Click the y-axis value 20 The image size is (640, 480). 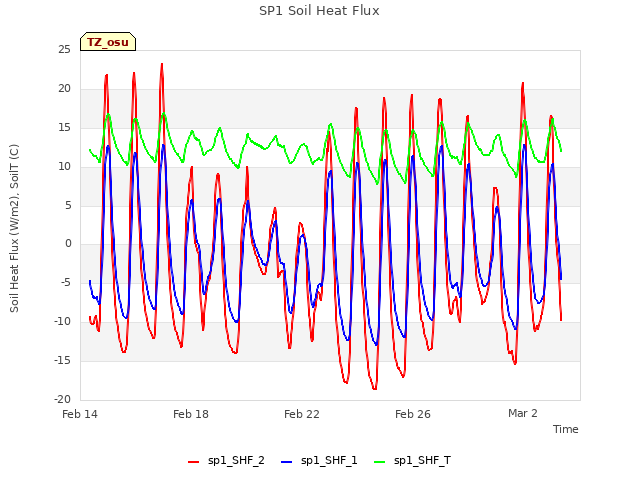pos(64,89)
